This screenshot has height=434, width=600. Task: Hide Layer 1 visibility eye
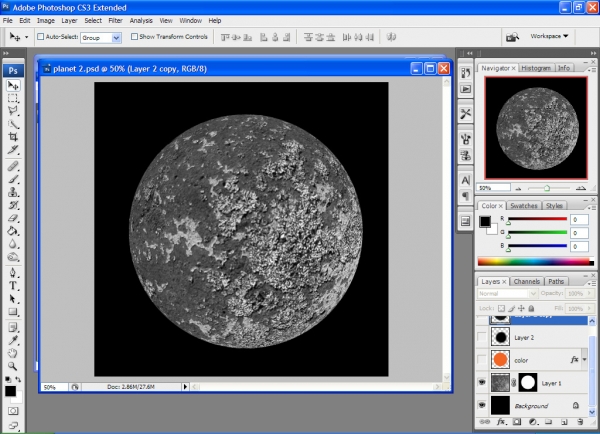pos(482,382)
